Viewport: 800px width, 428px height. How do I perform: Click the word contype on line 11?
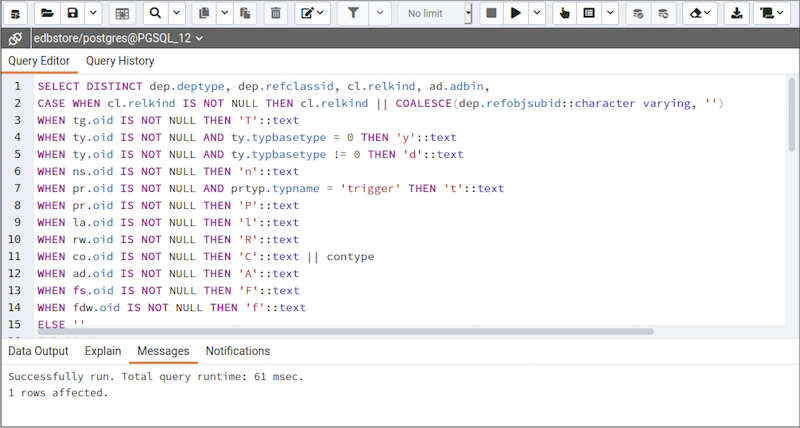tap(350, 257)
